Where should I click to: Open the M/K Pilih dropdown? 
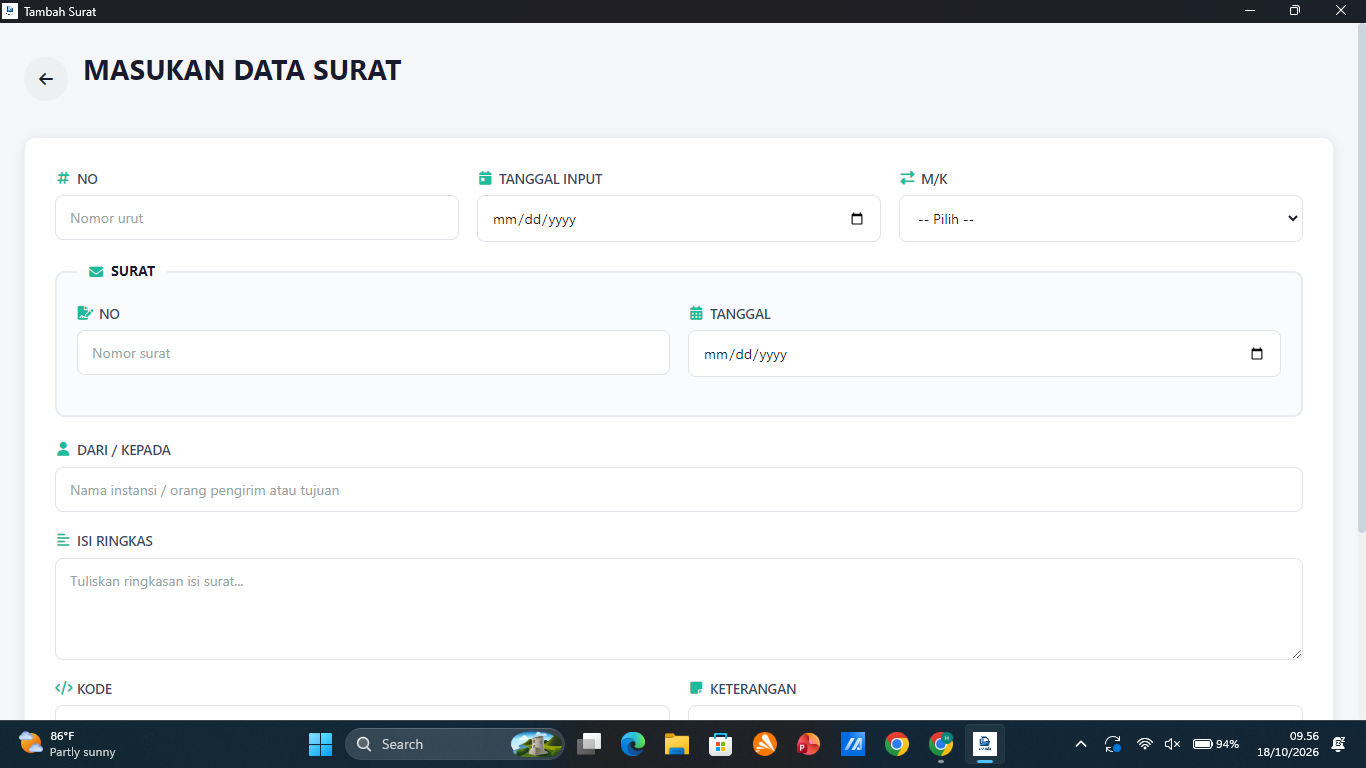(1100, 218)
